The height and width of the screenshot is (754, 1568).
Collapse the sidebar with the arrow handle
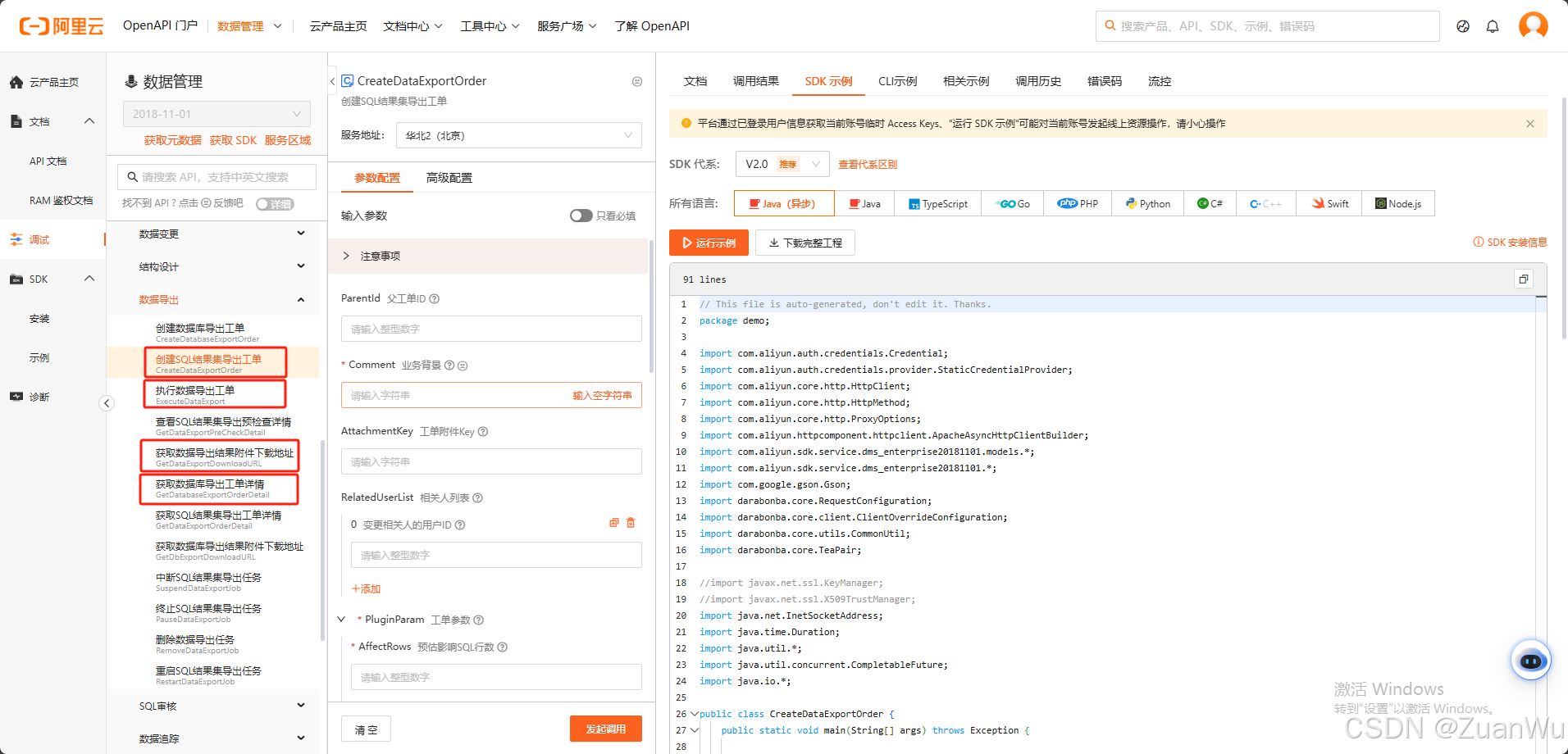point(107,402)
